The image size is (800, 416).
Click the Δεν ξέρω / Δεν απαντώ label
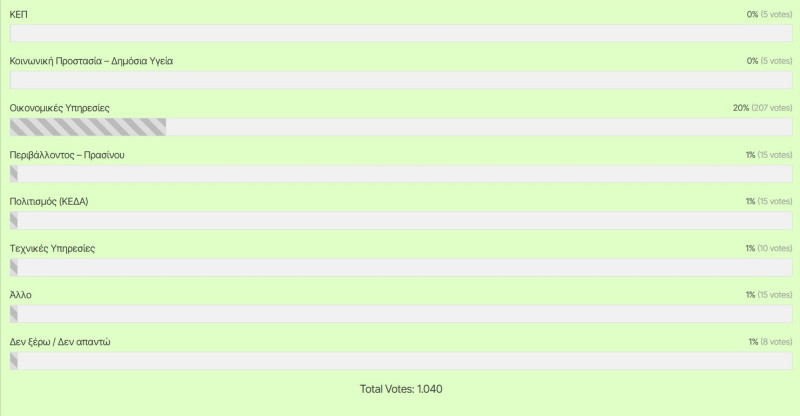click(x=60, y=342)
